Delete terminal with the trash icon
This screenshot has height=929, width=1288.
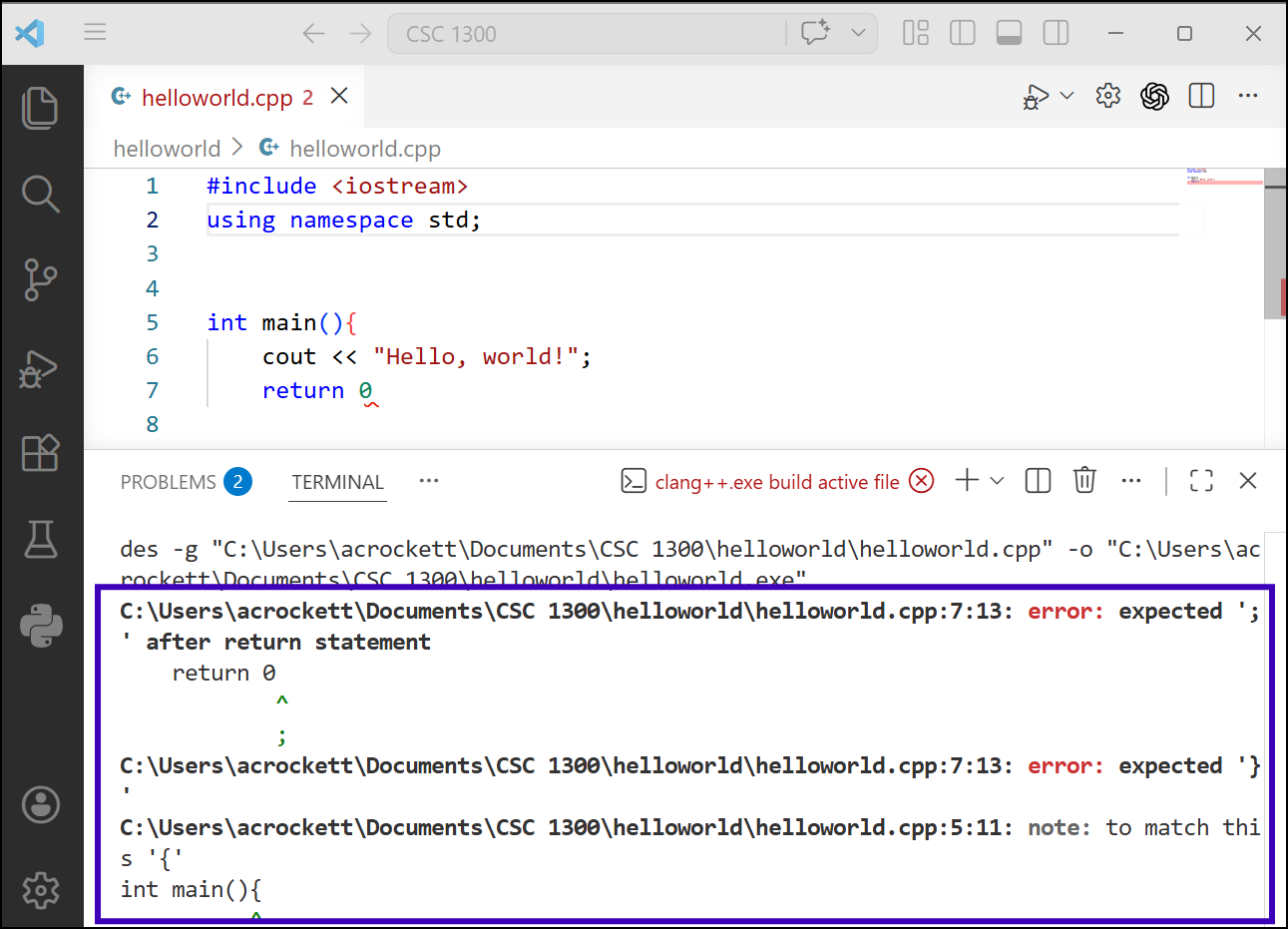click(x=1084, y=481)
